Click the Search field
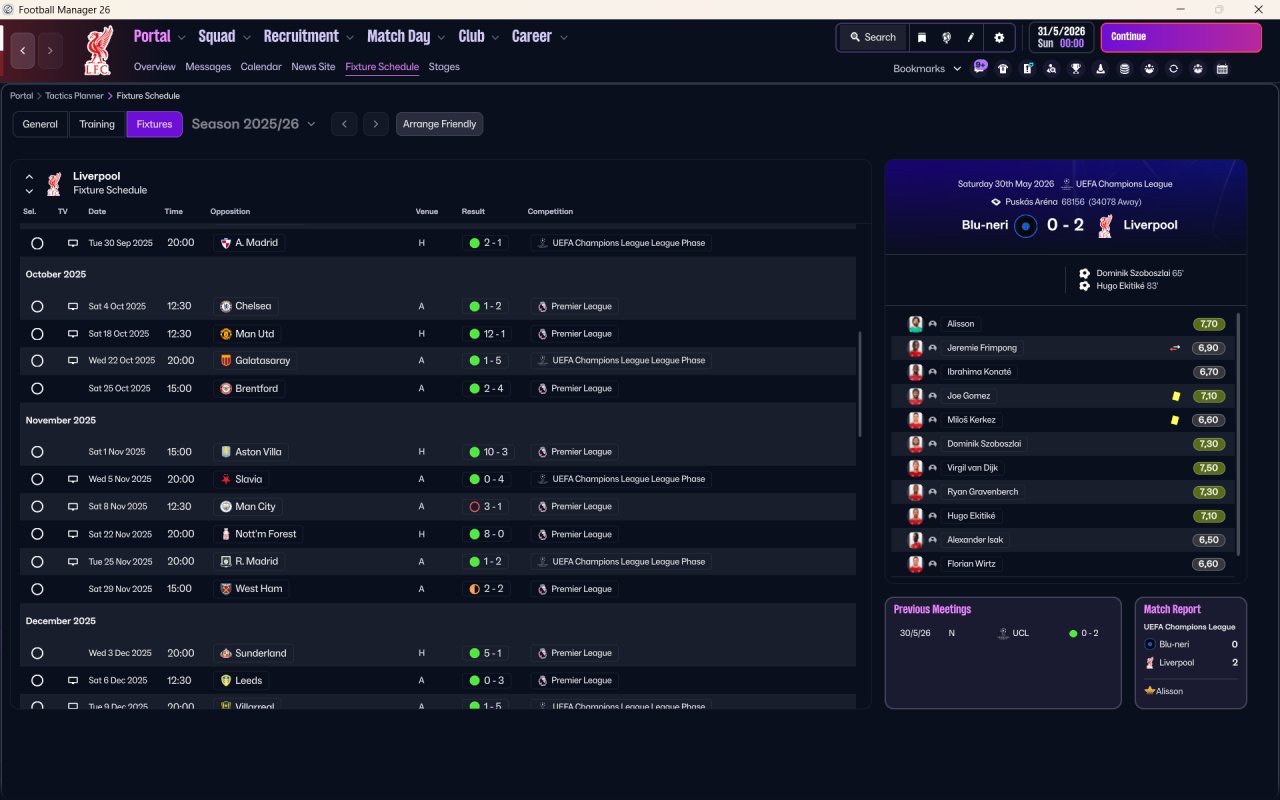Screen dimensions: 1280x800 [872, 37]
